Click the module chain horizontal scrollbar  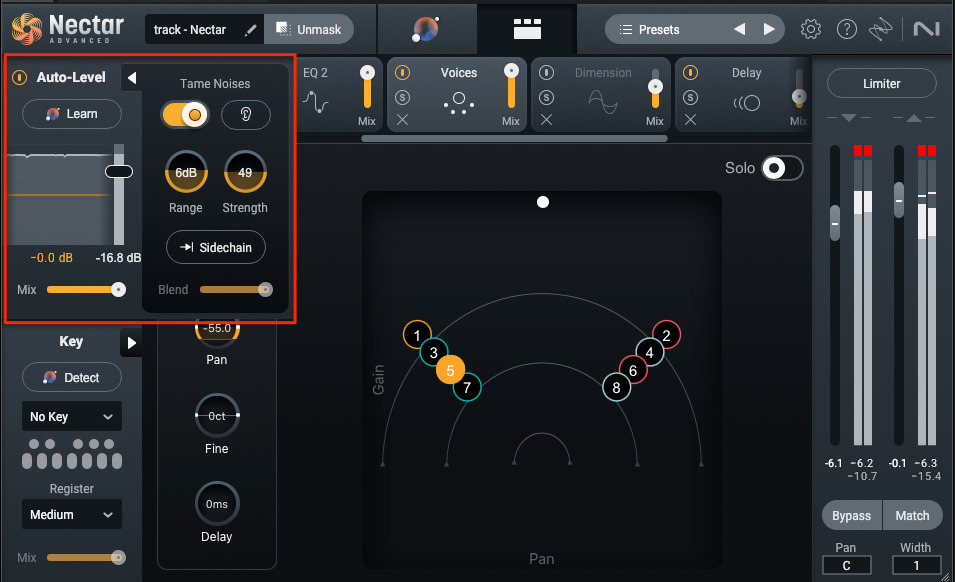click(514, 138)
